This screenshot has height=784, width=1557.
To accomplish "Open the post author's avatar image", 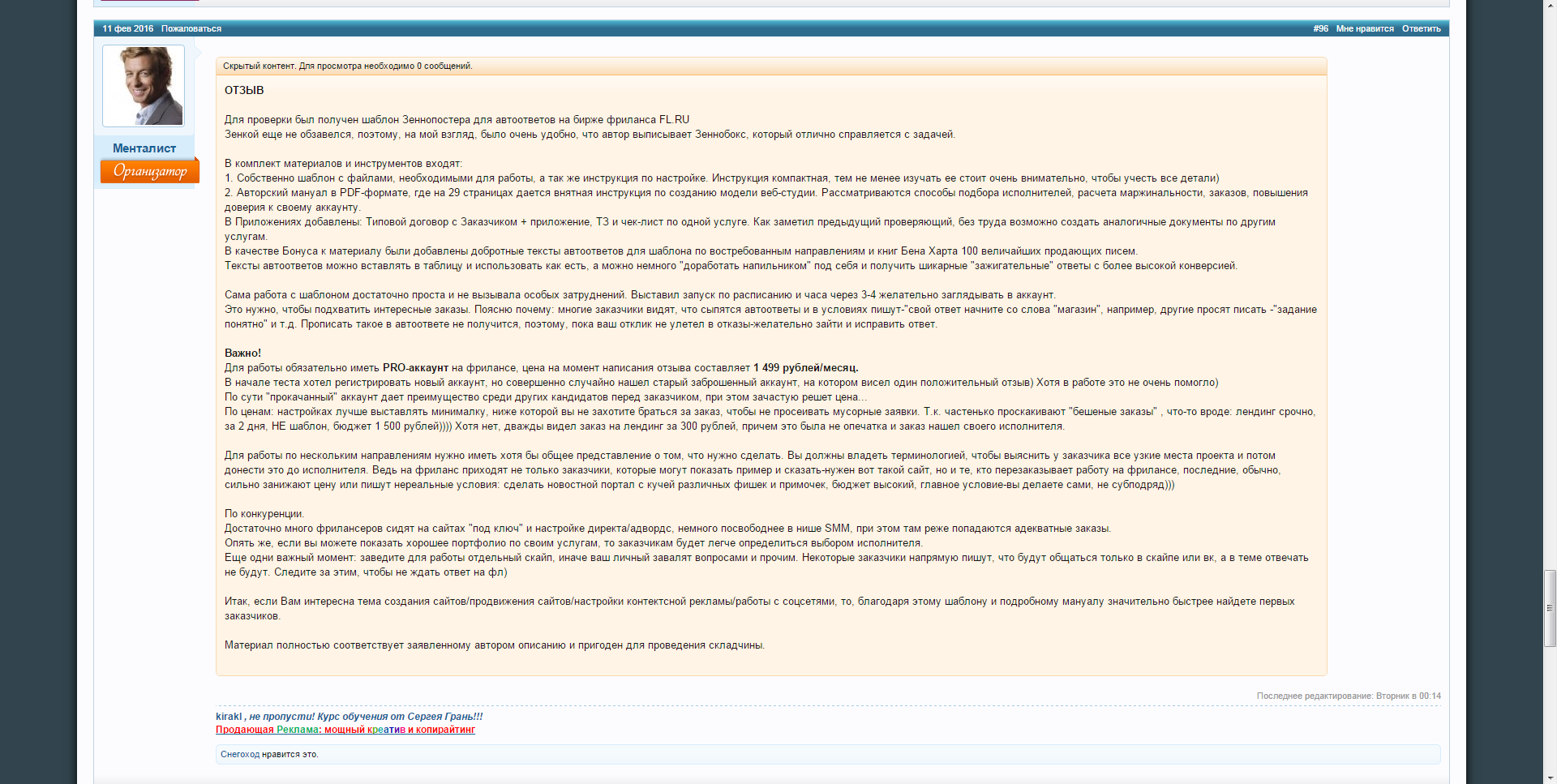I will point(144,86).
